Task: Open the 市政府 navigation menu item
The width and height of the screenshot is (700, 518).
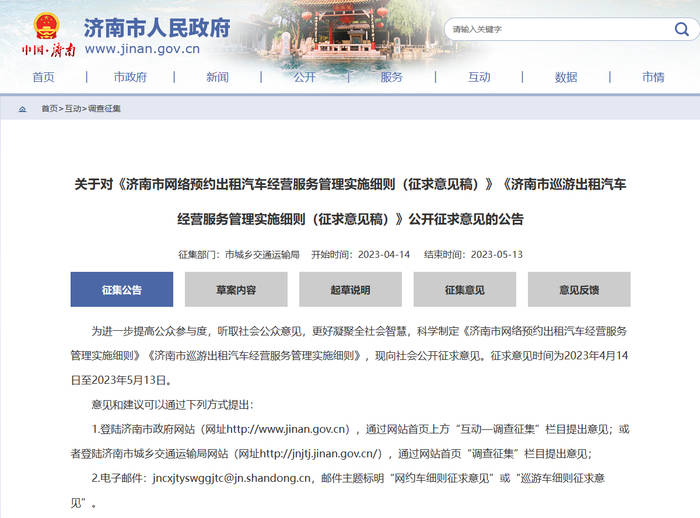Action: click(130, 77)
